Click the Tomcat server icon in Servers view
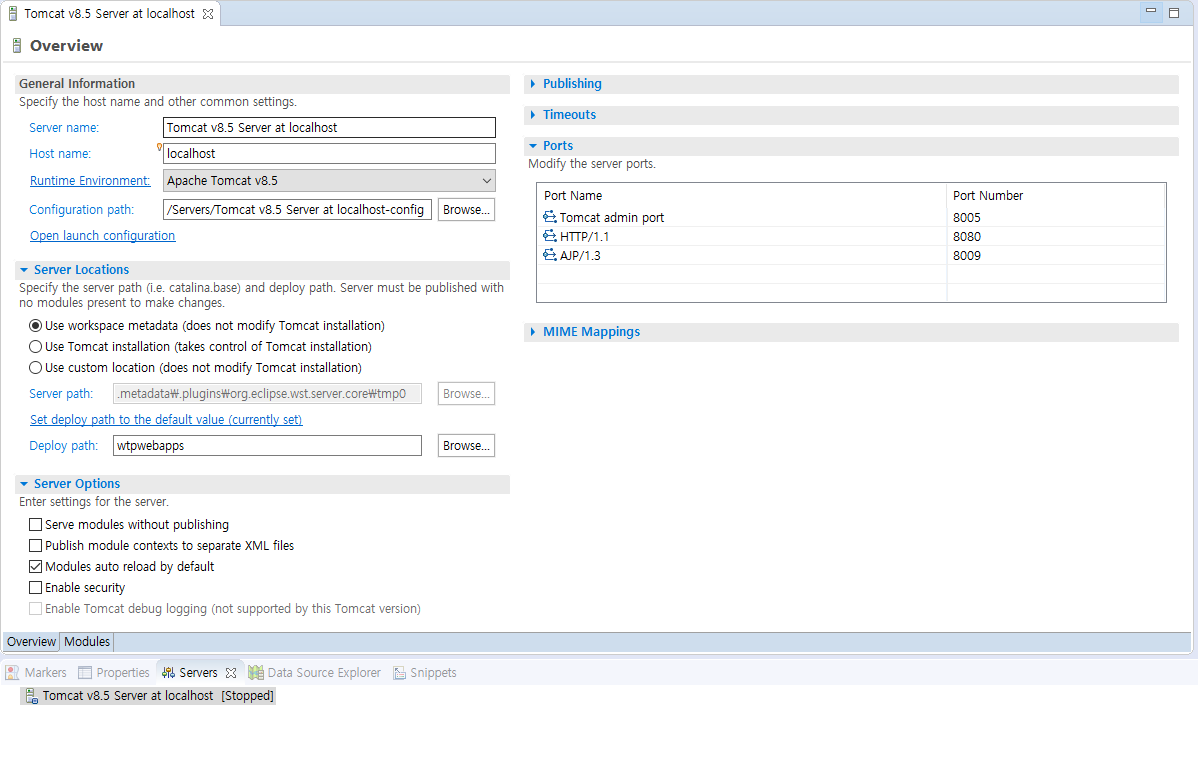 (31, 695)
